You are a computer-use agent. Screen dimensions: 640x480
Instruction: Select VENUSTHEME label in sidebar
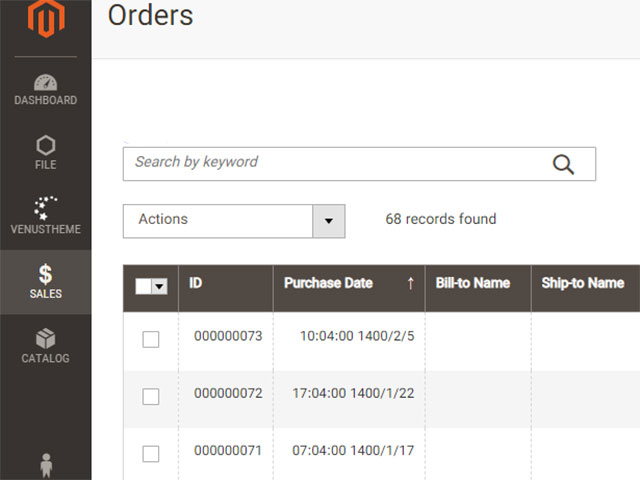45,229
